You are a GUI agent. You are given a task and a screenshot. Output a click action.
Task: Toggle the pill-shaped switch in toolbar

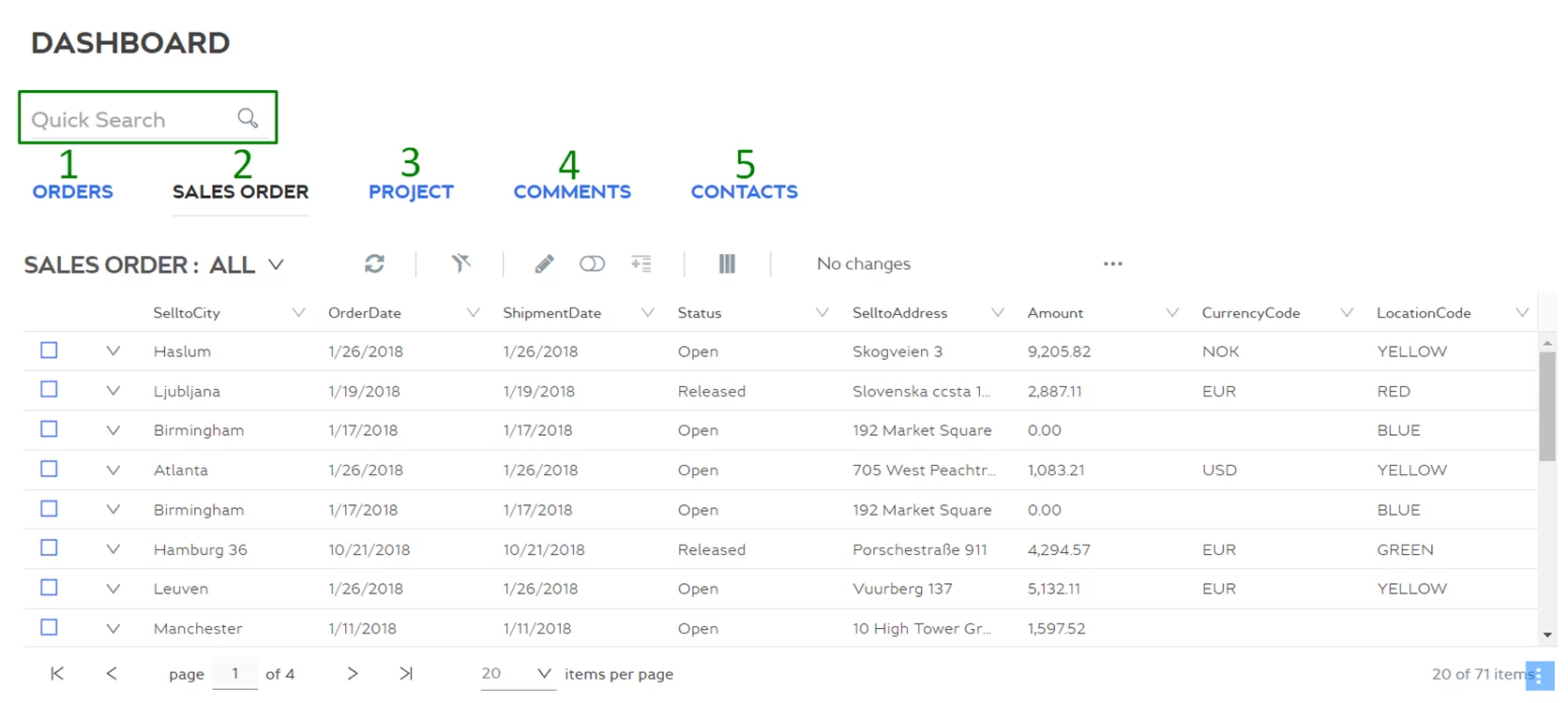point(592,264)
